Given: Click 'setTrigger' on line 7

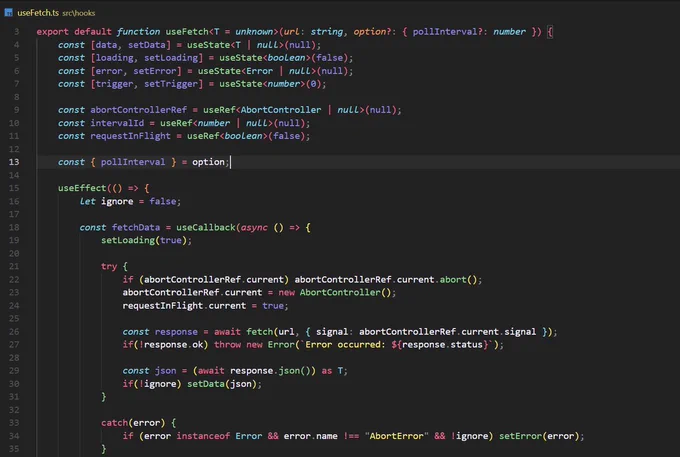Looking at the screenshot, I should coord(171,84).
